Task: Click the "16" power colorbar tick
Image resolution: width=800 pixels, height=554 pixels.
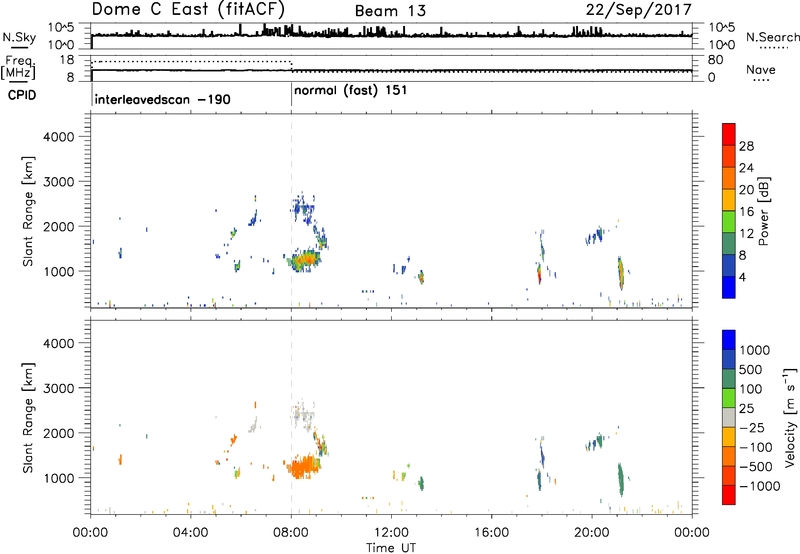Action: click(746, 212)
